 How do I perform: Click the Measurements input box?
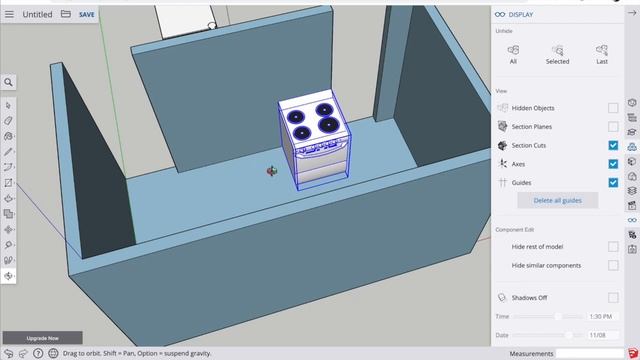(x=590, y=353)
